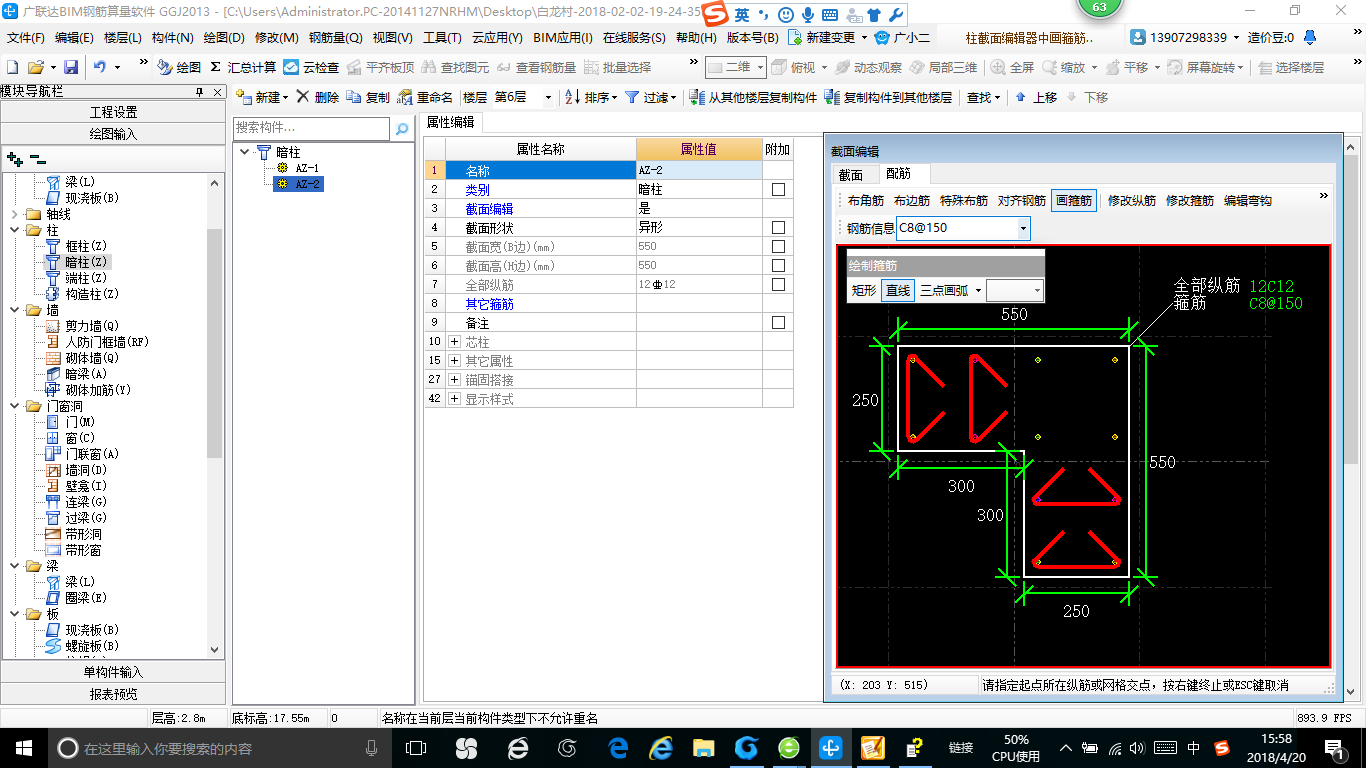Open the 属性编辑 tab
This screenshot has width=1366, height=768.
click(451, 122)
